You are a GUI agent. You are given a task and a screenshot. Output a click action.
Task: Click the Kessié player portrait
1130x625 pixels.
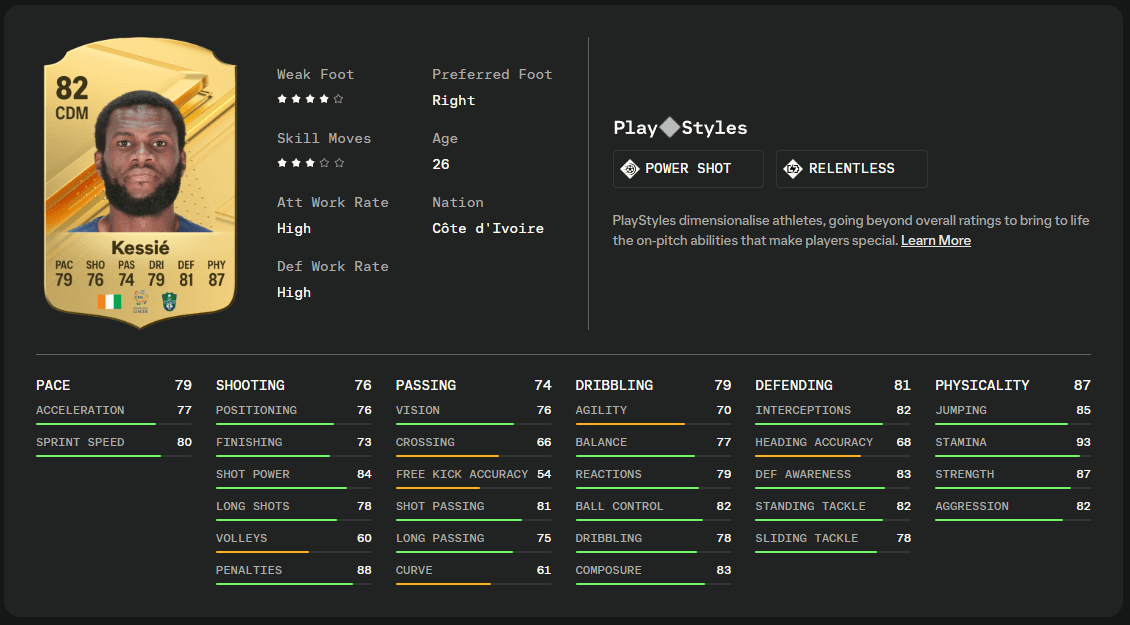pos(140,161)
